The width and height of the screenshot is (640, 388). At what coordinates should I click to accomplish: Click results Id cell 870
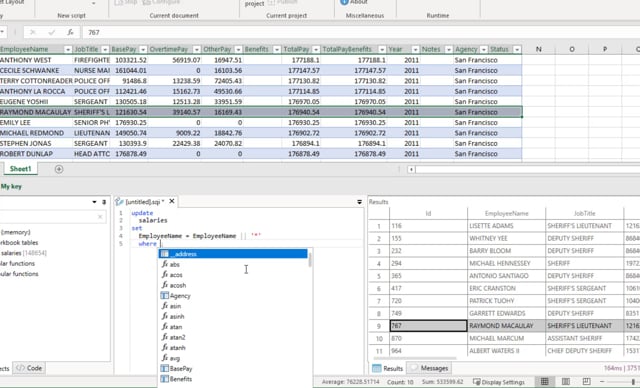point(428,339)
